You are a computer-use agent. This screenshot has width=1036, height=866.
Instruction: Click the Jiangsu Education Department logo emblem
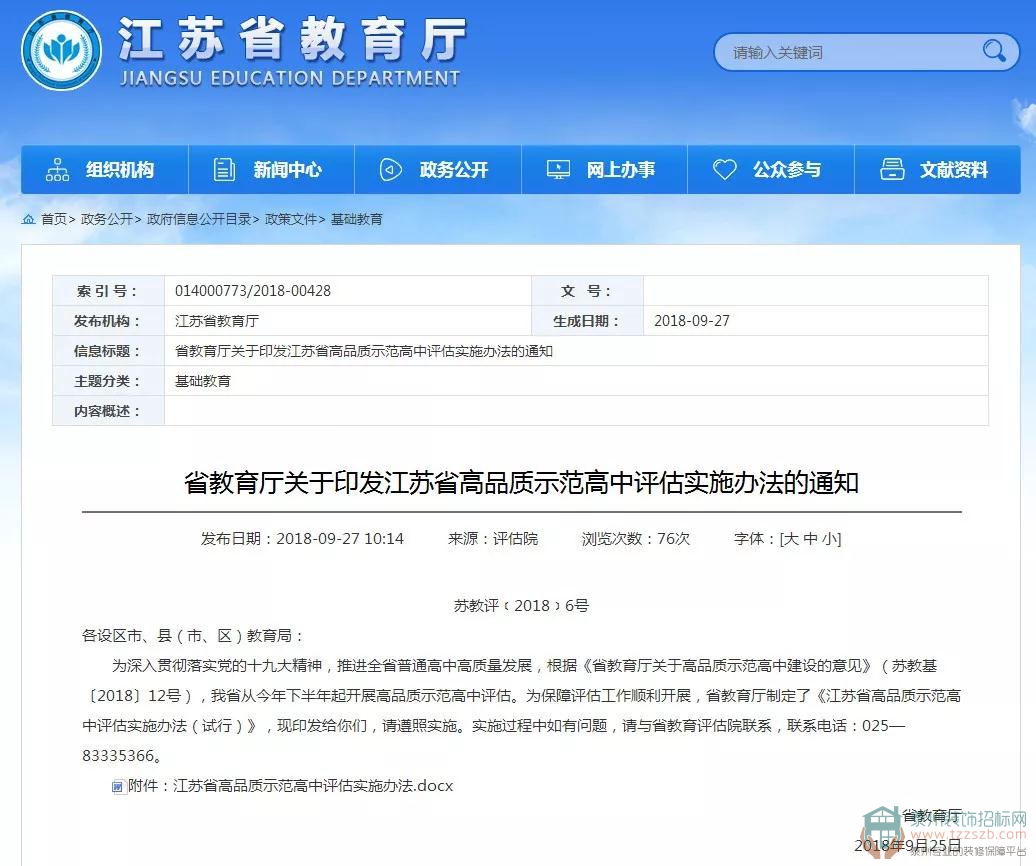tap(62, 51)
